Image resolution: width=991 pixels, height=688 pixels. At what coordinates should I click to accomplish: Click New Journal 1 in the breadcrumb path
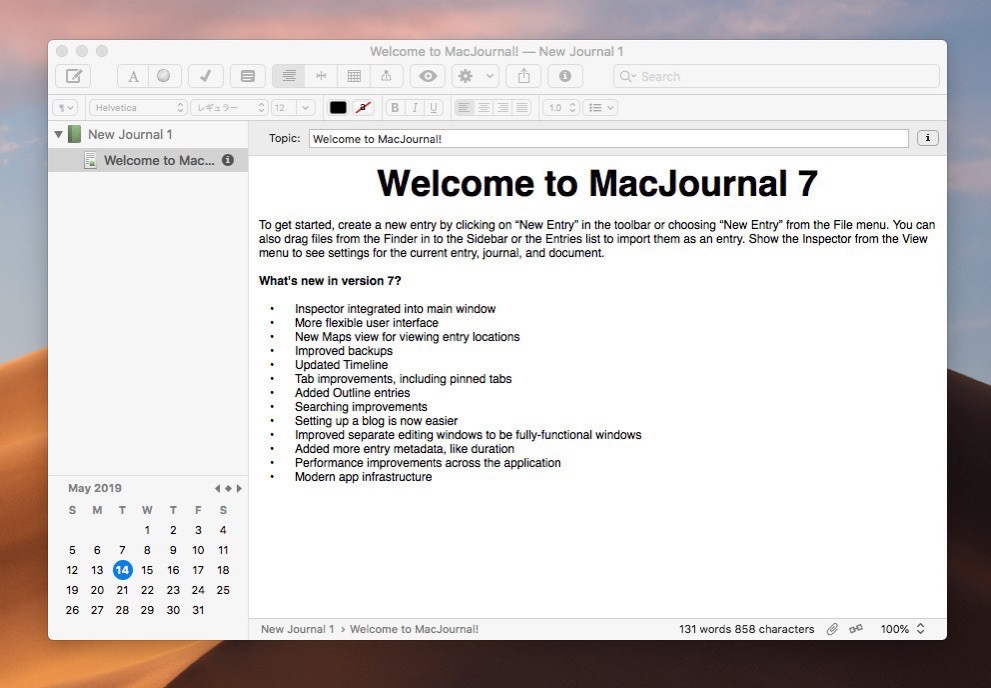[297, 629]
